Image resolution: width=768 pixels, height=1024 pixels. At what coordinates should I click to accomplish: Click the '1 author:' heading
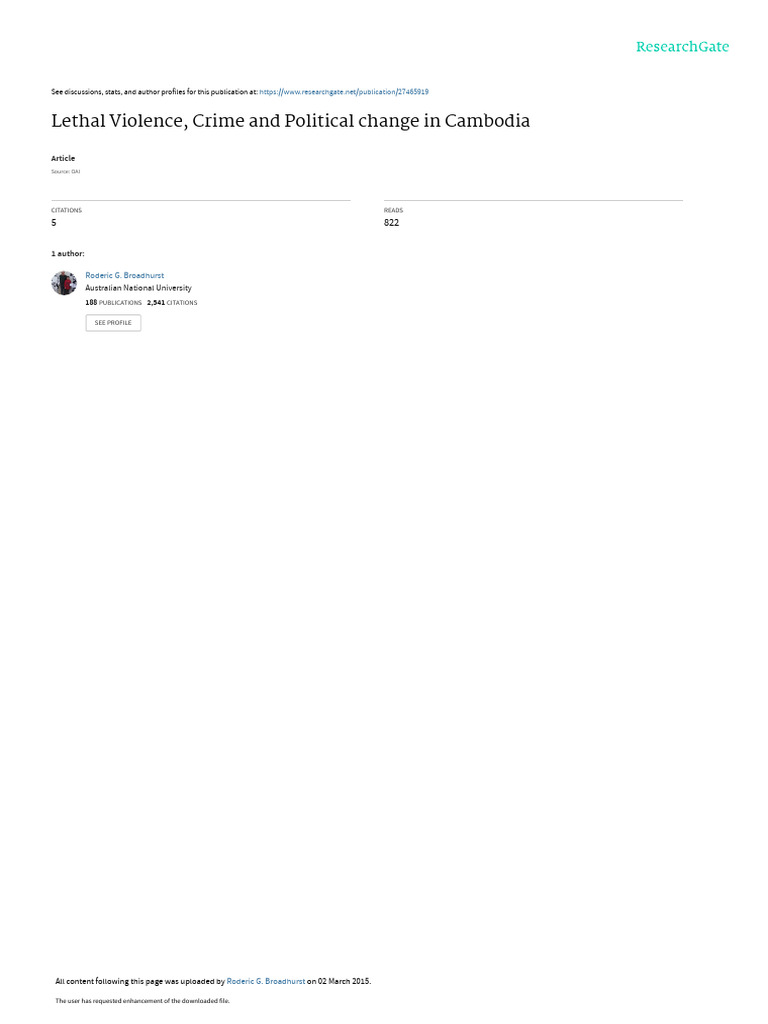click(x=68, y=253)
